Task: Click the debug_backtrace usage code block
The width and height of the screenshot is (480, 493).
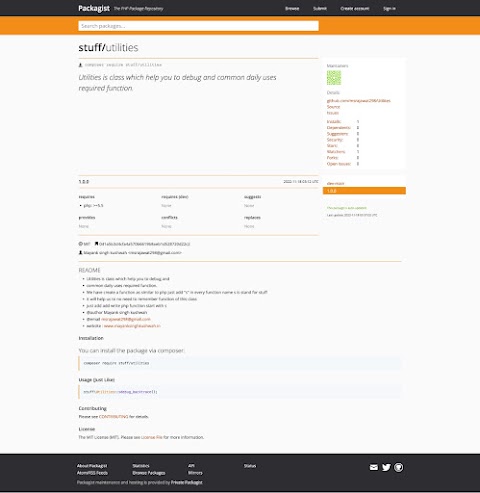Action: coord(240,392)
